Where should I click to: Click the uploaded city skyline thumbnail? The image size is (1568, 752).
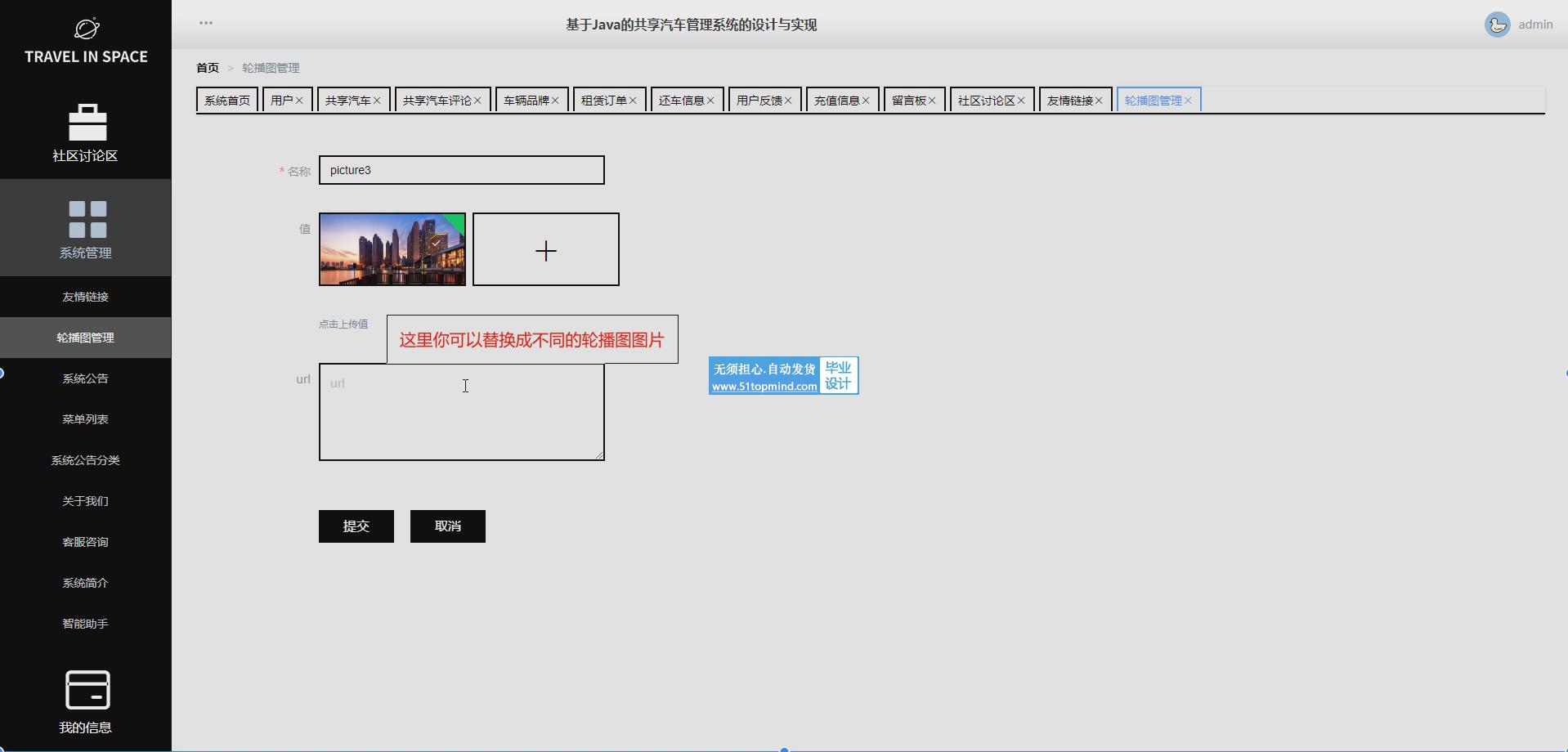point(392,249)
